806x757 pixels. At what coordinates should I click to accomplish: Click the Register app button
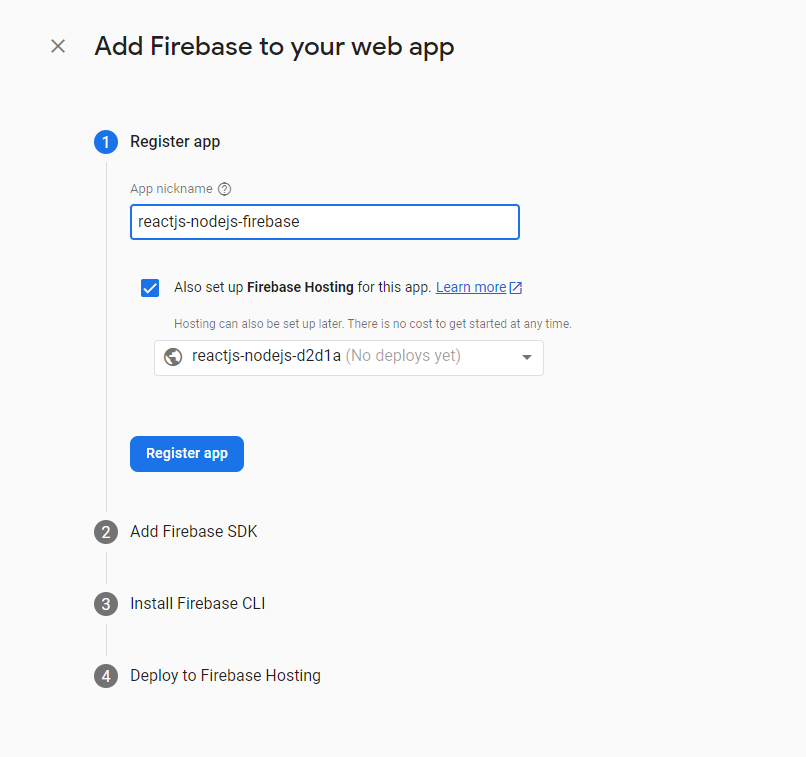186,453
